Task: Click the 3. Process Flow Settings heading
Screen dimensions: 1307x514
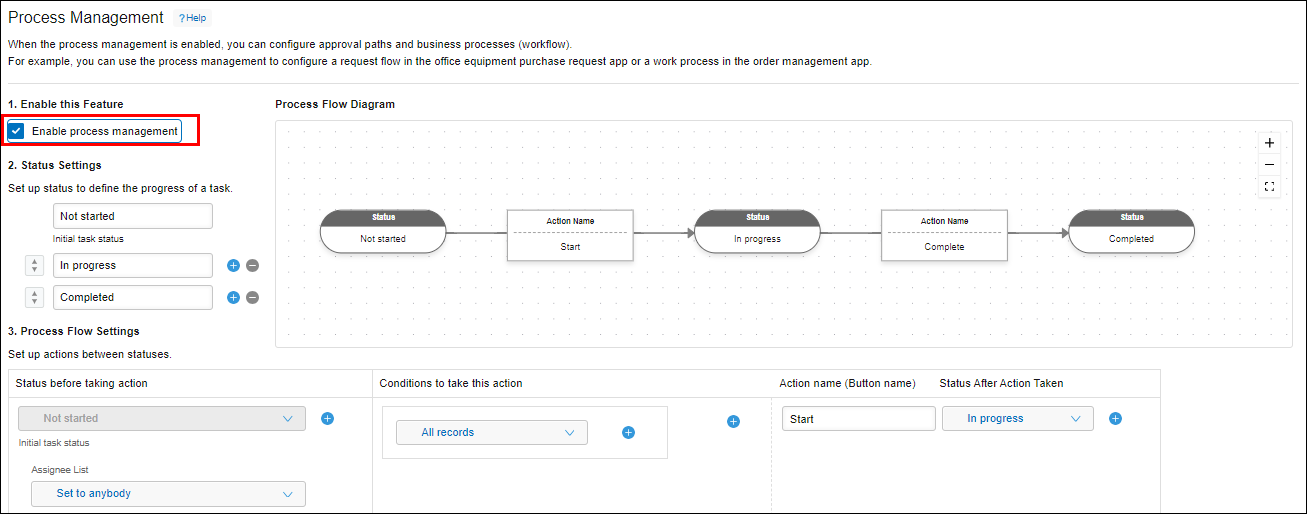Action: point(74,331)
